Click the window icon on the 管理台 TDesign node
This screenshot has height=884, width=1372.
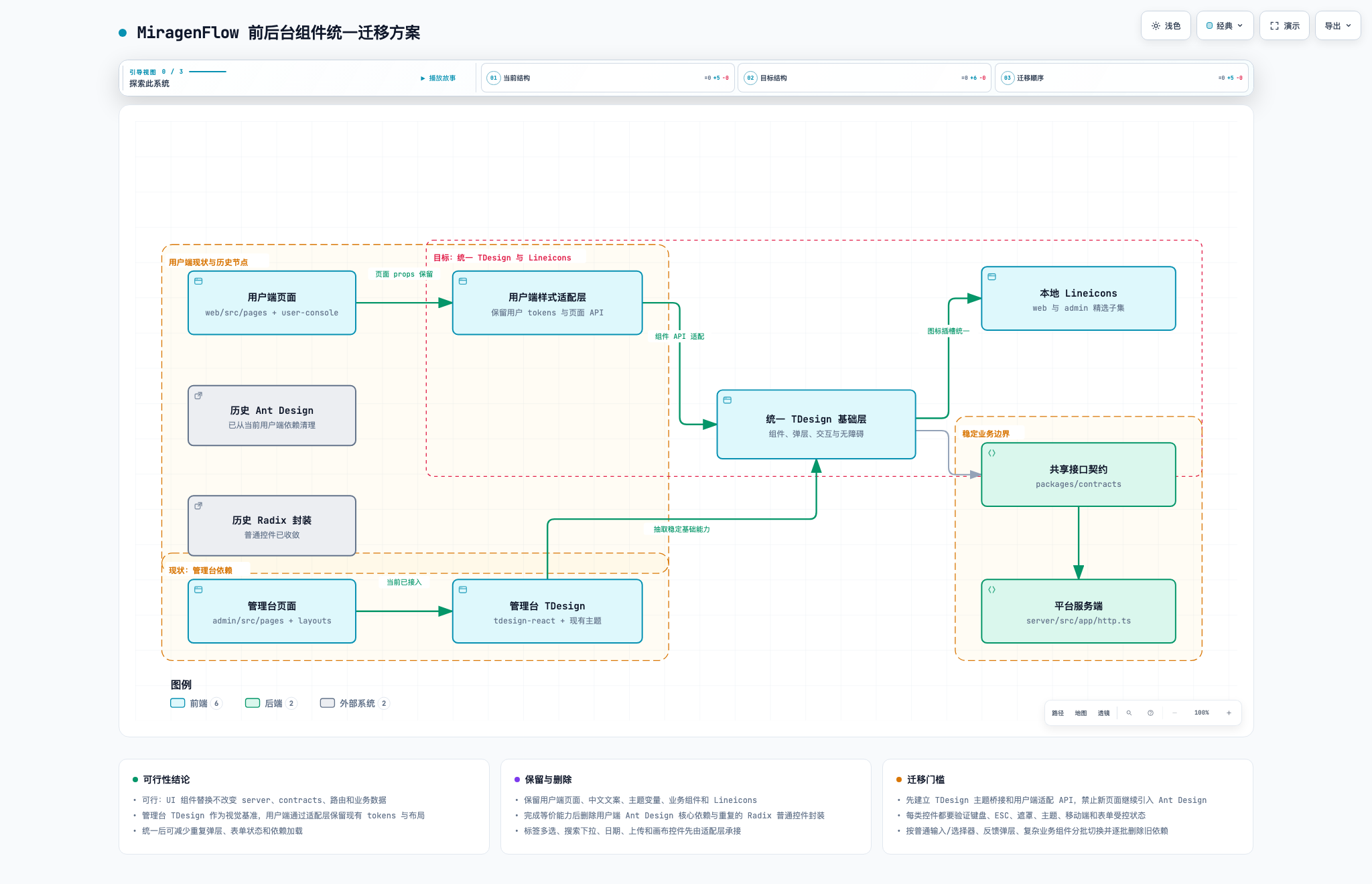(463, 590)
